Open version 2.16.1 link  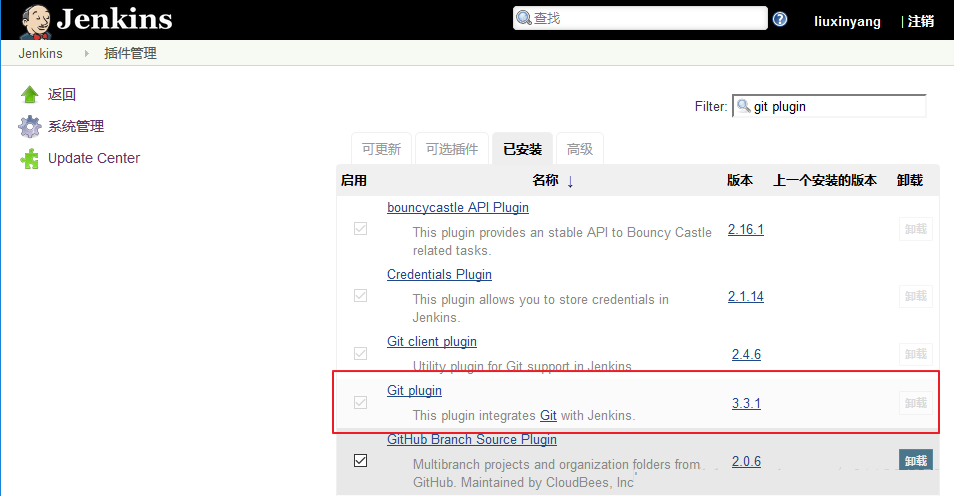coord(746,229)
